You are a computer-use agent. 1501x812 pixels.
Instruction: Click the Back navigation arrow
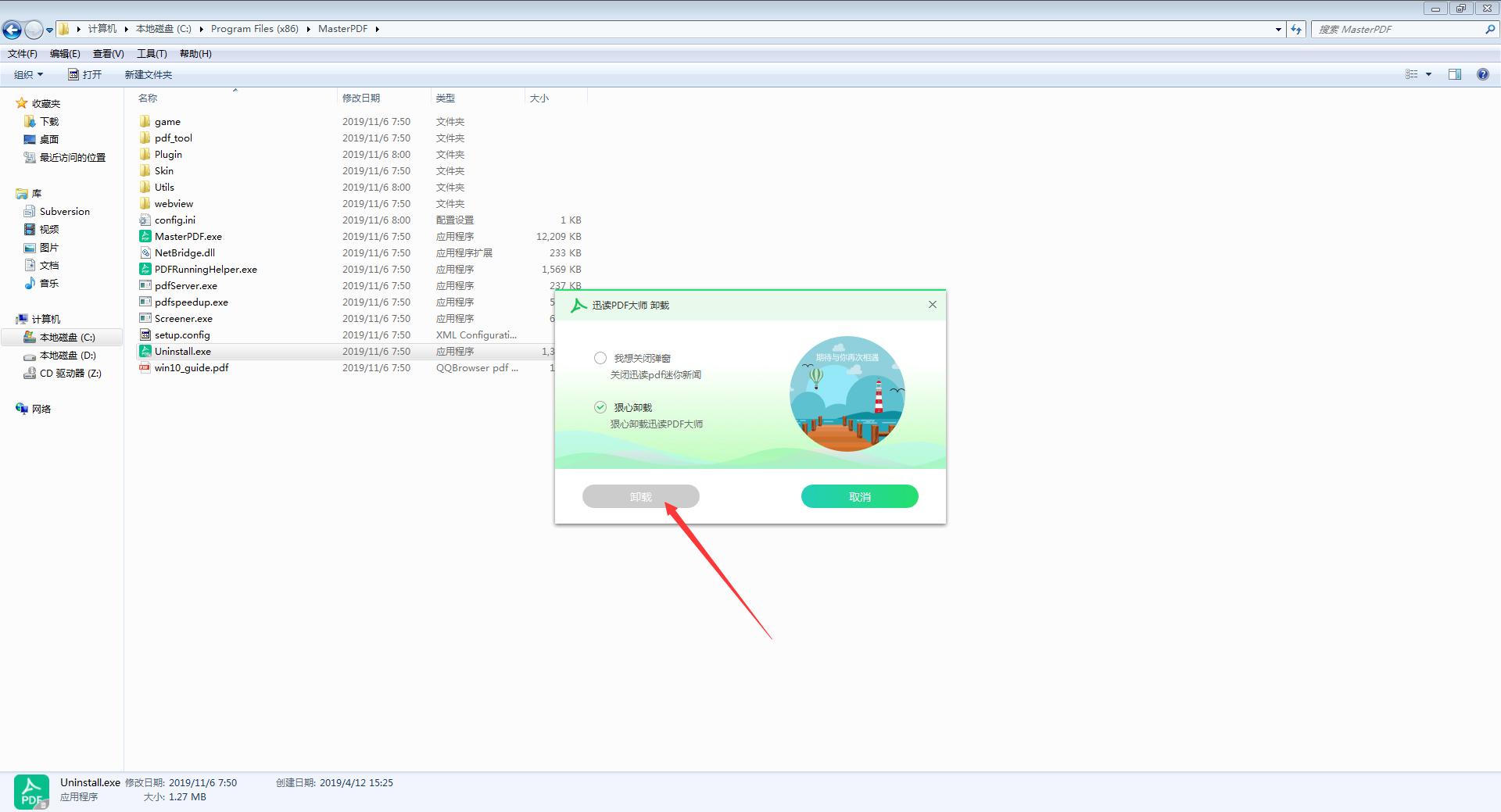coord(12,30)
